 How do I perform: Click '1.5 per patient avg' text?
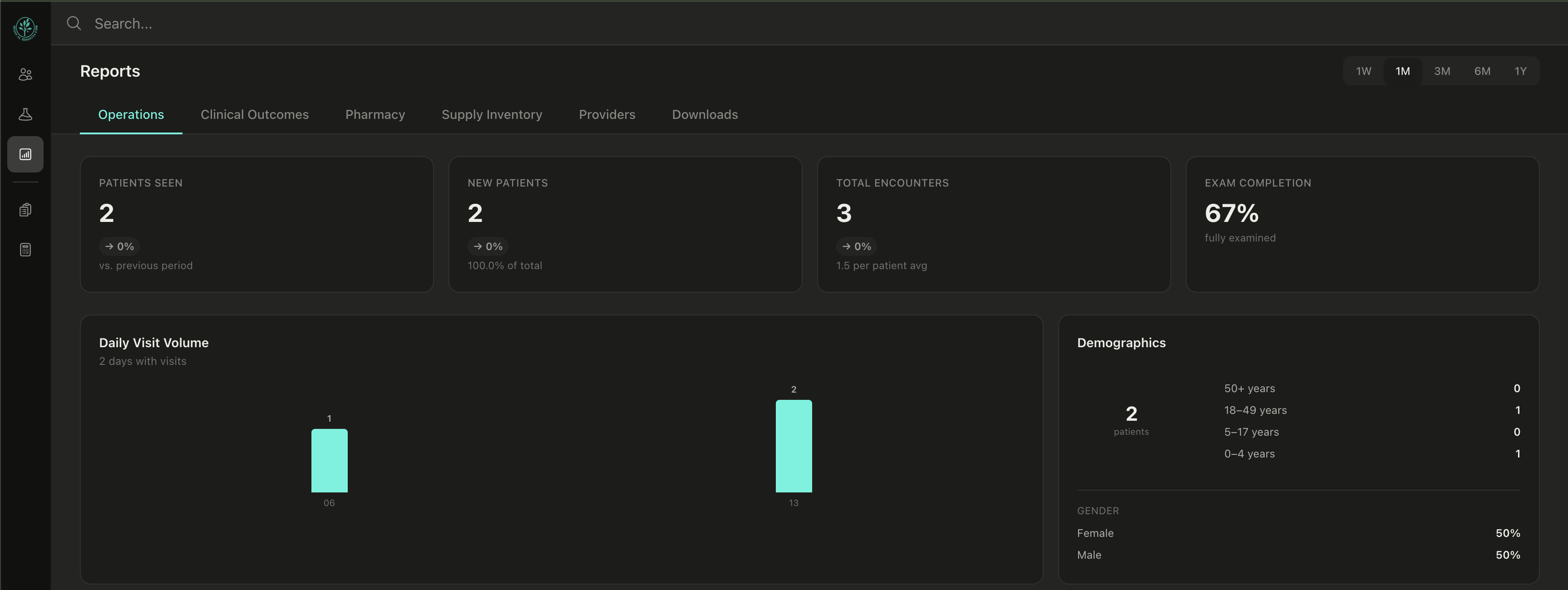point(882,266)
